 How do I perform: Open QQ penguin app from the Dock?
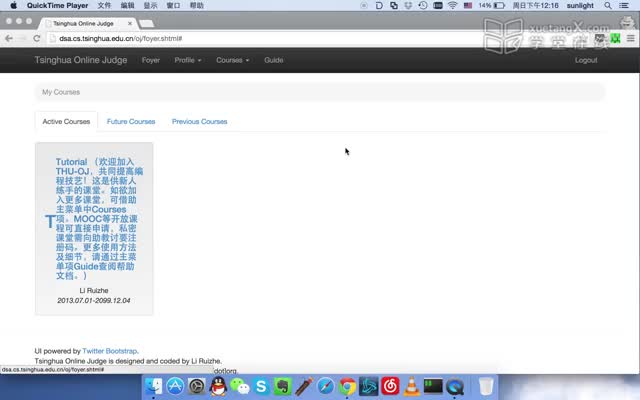pyautogui.click(x=218, y=386)
